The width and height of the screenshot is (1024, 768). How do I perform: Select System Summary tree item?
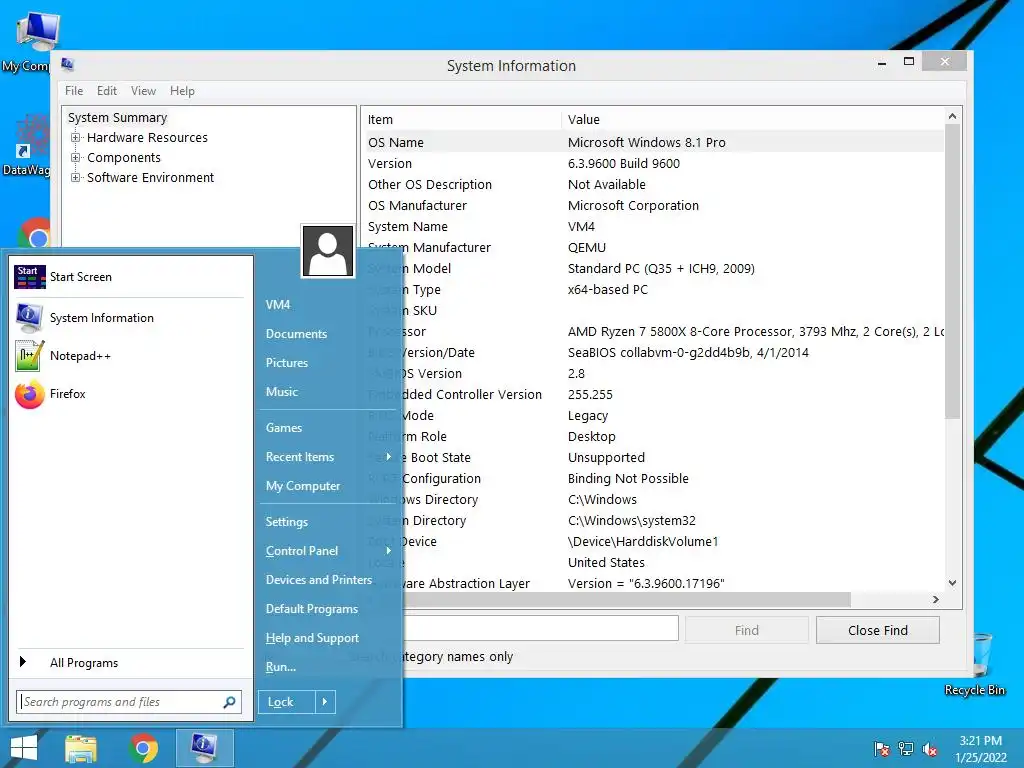pos(118,118)
